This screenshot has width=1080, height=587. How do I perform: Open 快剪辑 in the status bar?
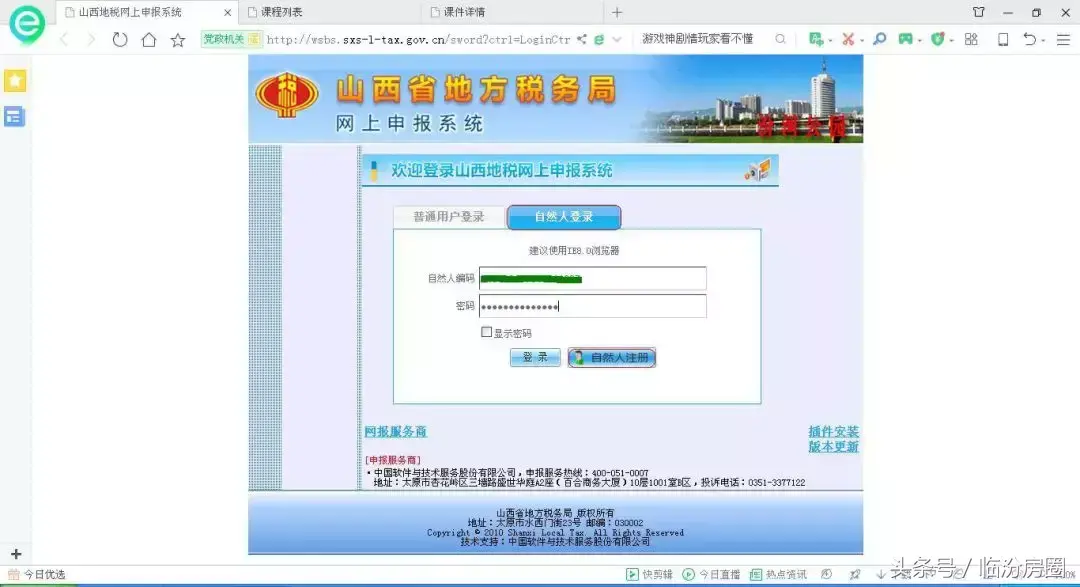(649, 574)
